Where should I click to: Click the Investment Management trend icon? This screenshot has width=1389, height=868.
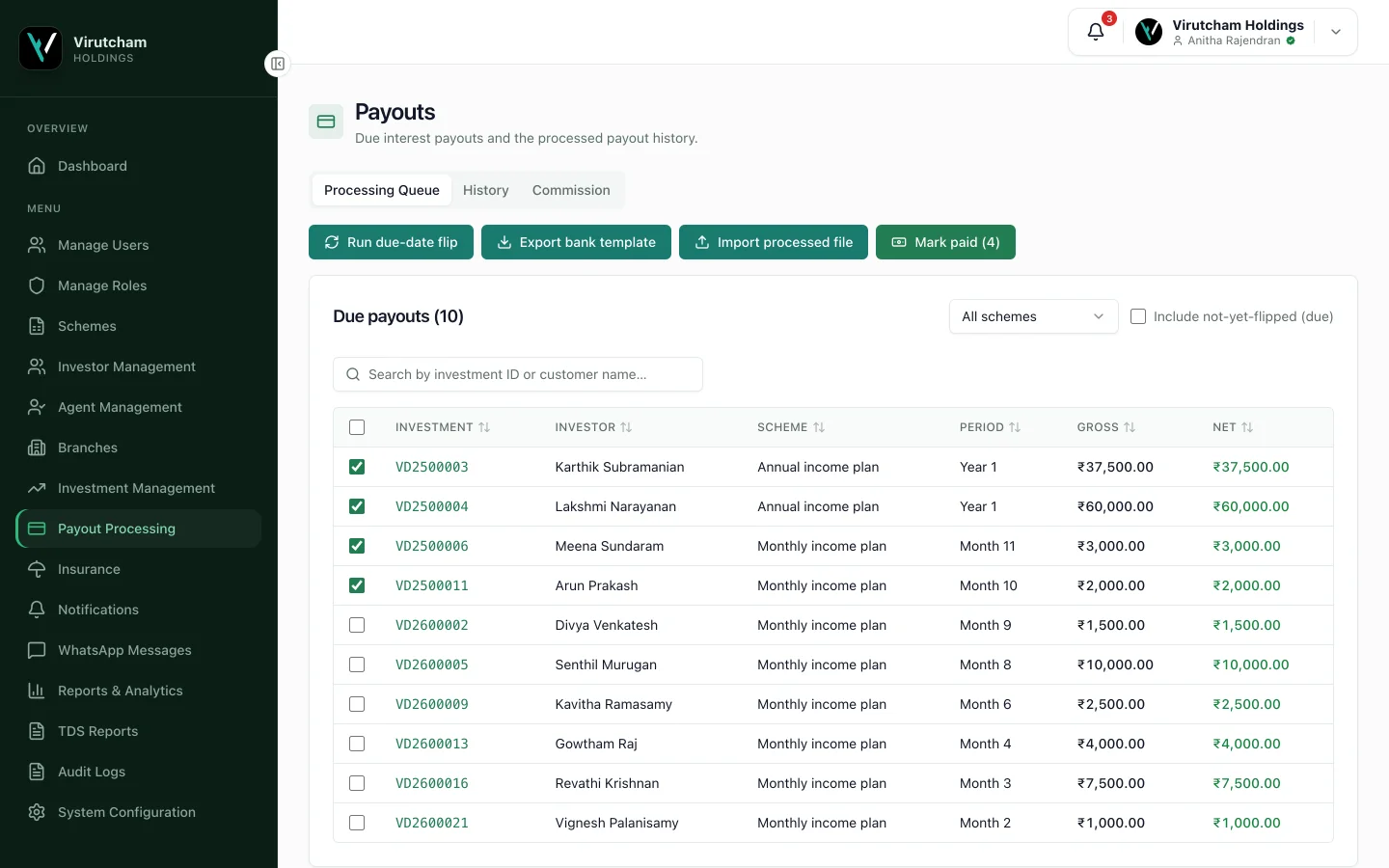point(37,488)
